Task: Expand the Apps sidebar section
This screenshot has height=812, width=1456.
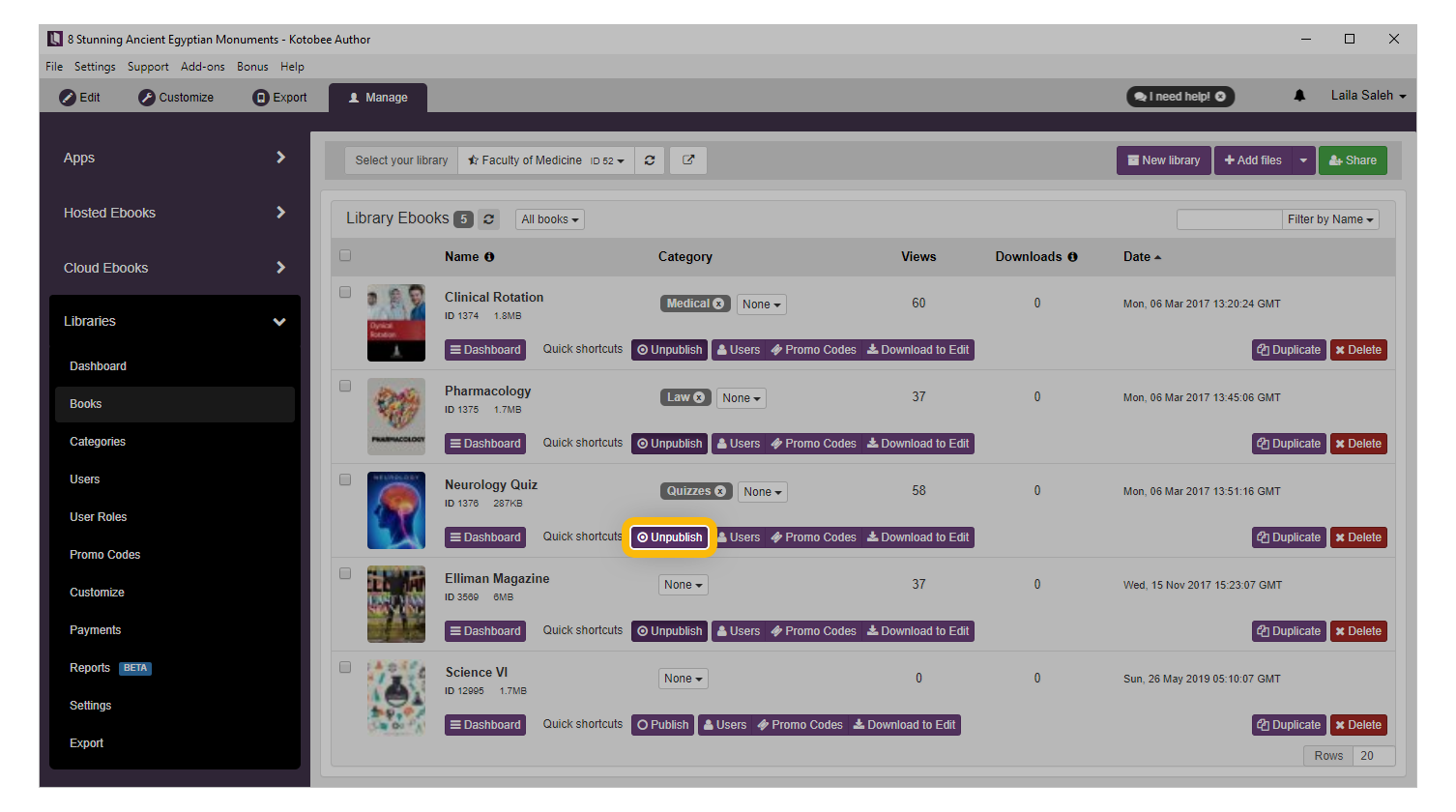Action: click(174, 158)
